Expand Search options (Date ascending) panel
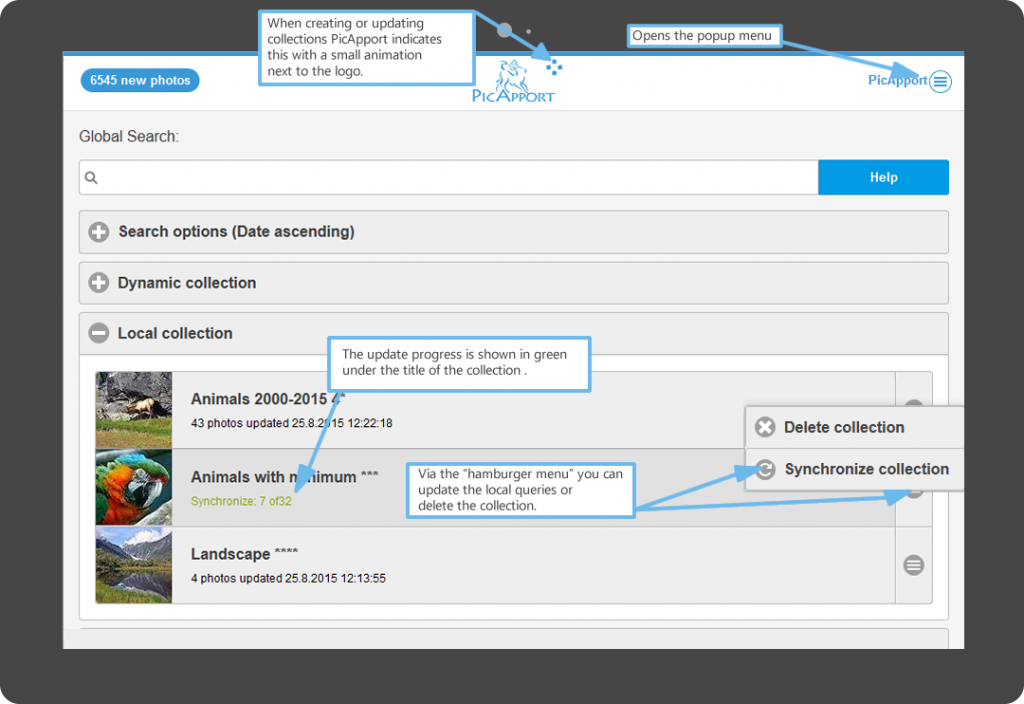Viewport: 1024px width, 704px height. [236, 232]
